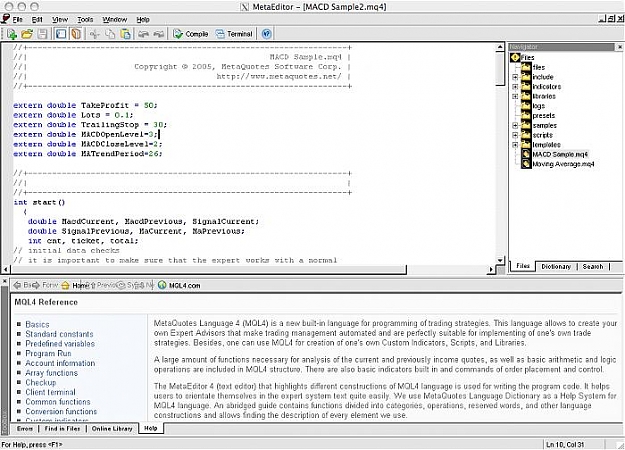Open the Basics help topic
The width and height of the screenshot is (625, 450).
coord(37,324)
